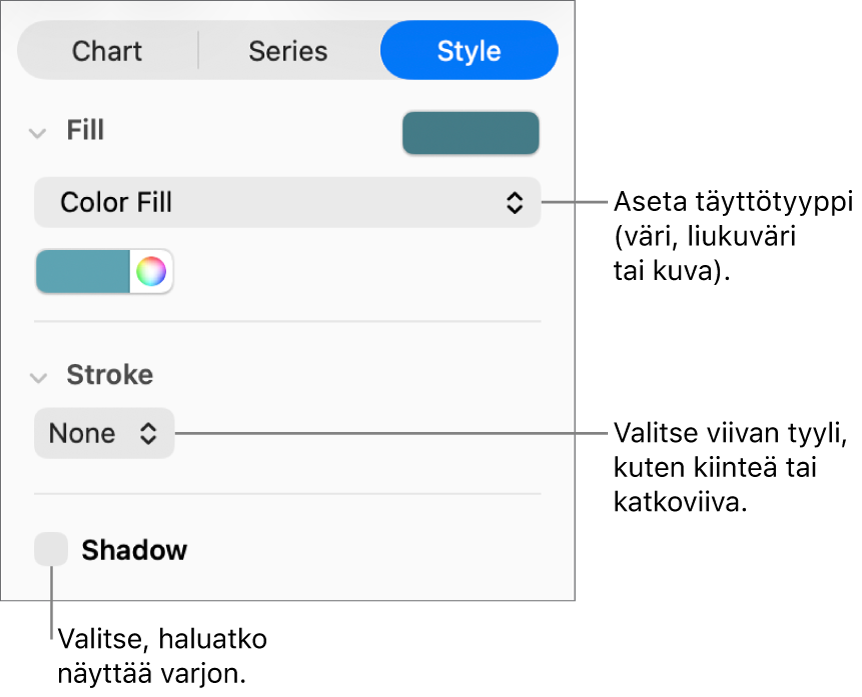Click the Fill style preview swatch
862x697 pixels.
pos(470,133)
